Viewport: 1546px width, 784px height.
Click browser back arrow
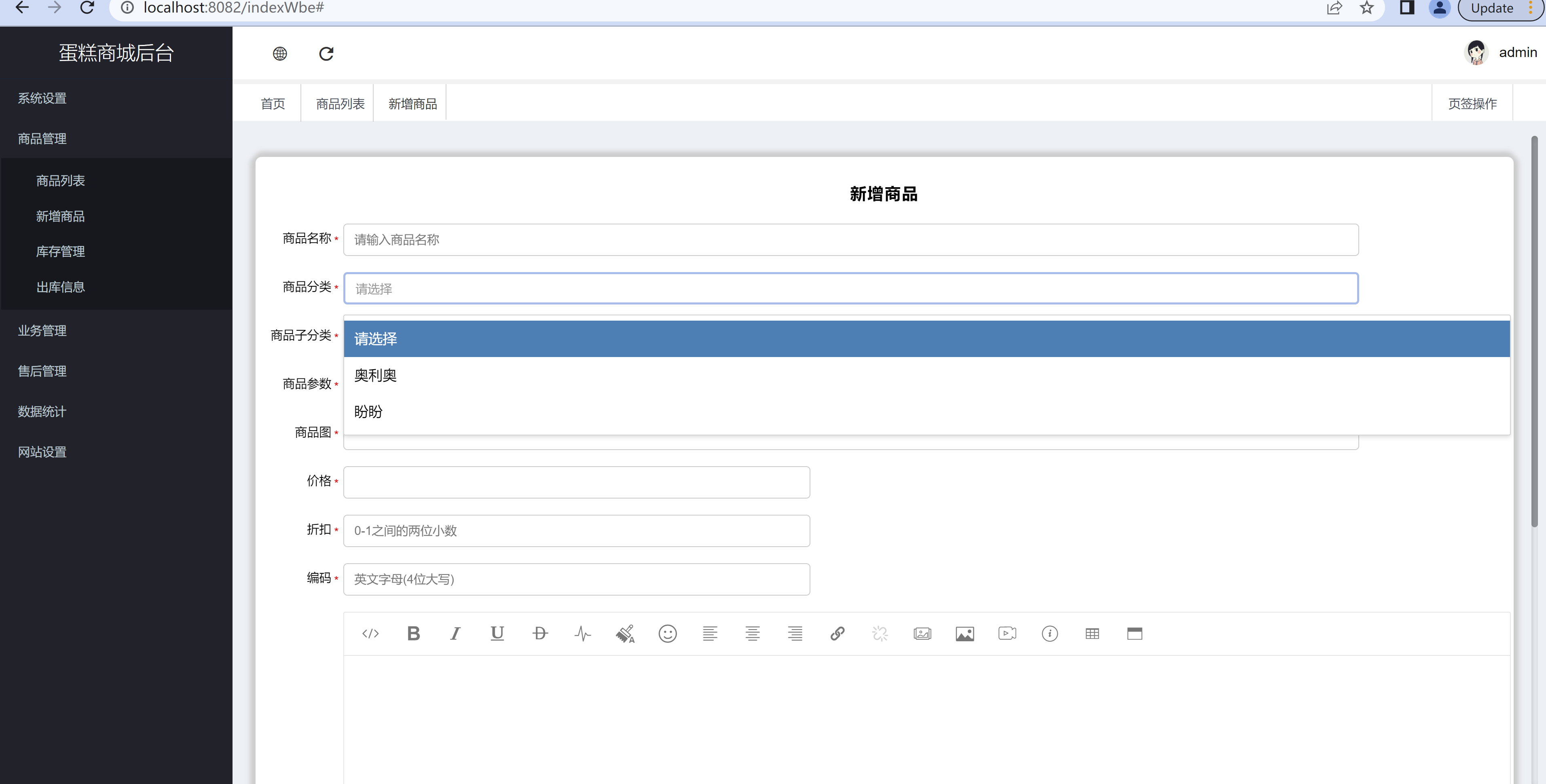click(x=22, y=8)
